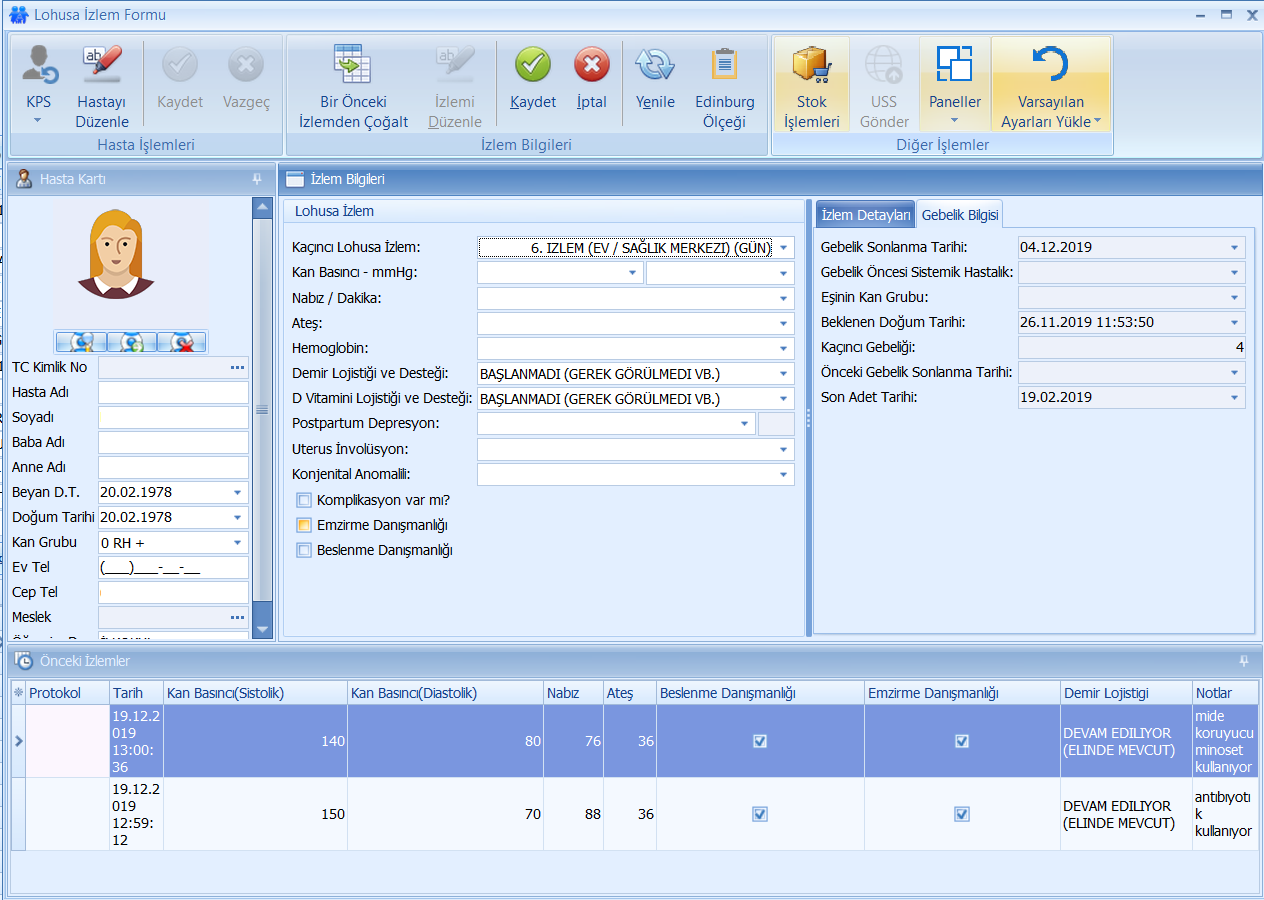
Task: Save the follow-up with green Kaydet
Action: pos(533,66)
